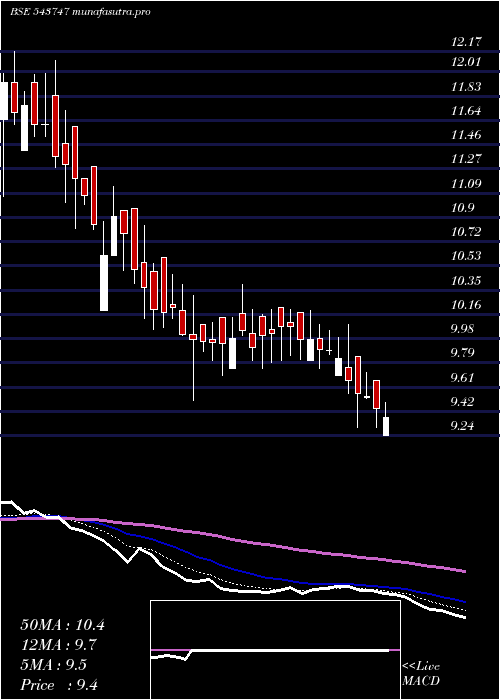Image resolution: width=500 pixels, height=700 pixels.
Task: Click the <<Live MACD label
Action: (421, 674)
